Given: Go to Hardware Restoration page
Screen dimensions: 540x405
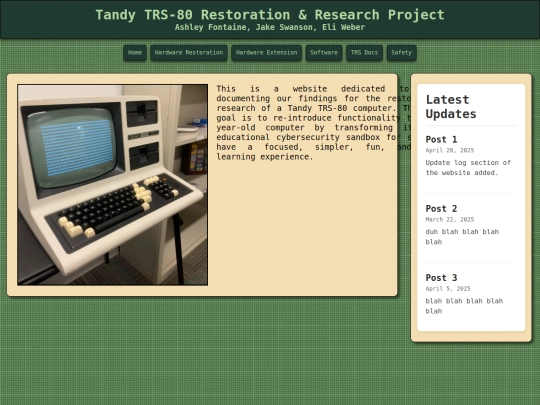Looking at the screenshot, I should click(189, 53).
